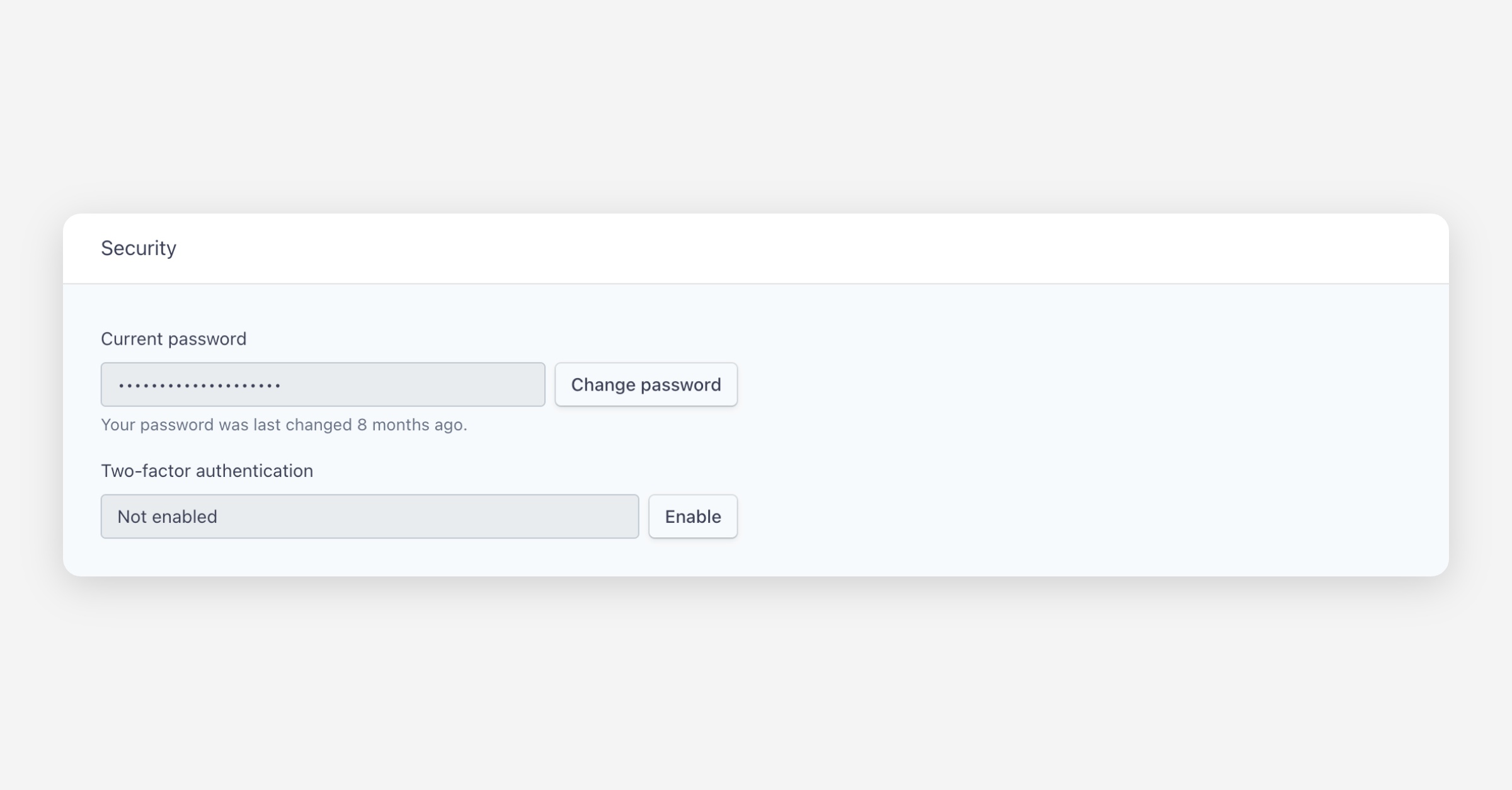1512x790 pixels.
Task: Click the Two-factor authentication label
Action: coord(207,471)
